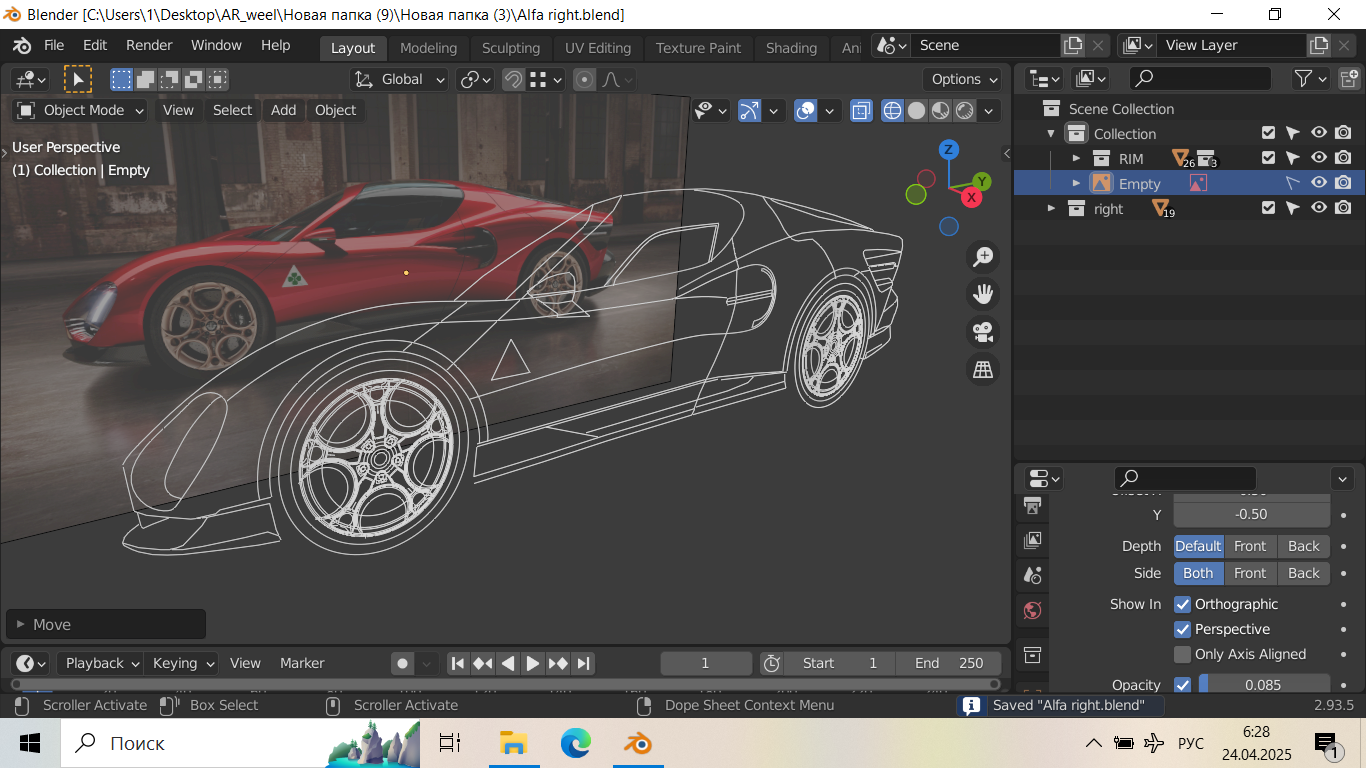
Task: Enable wireframe viewport shading
Action: (x=892, y=111)
